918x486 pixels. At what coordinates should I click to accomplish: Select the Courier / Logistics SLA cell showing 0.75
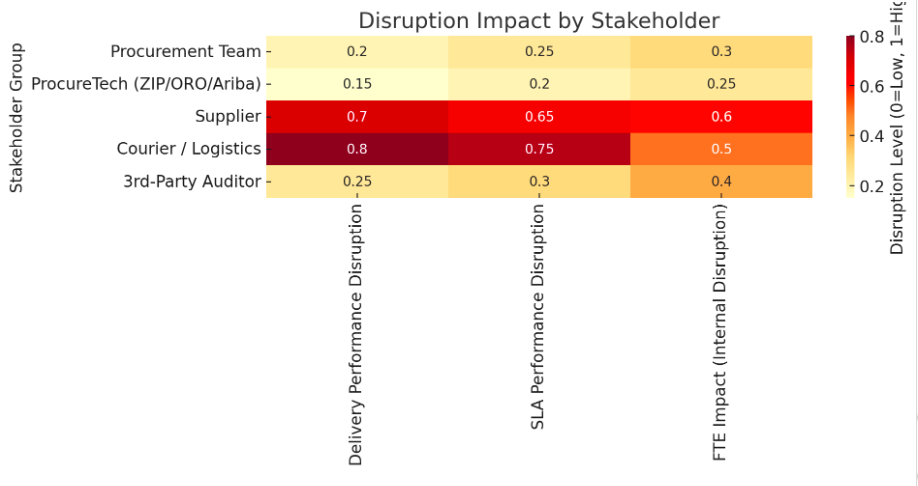[x=539, y=149]
